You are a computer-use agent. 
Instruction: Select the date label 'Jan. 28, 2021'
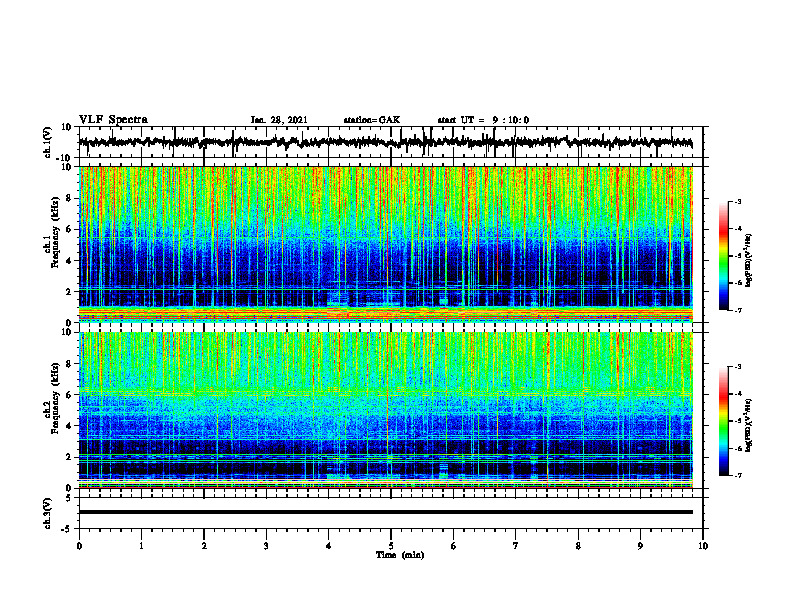279,120
